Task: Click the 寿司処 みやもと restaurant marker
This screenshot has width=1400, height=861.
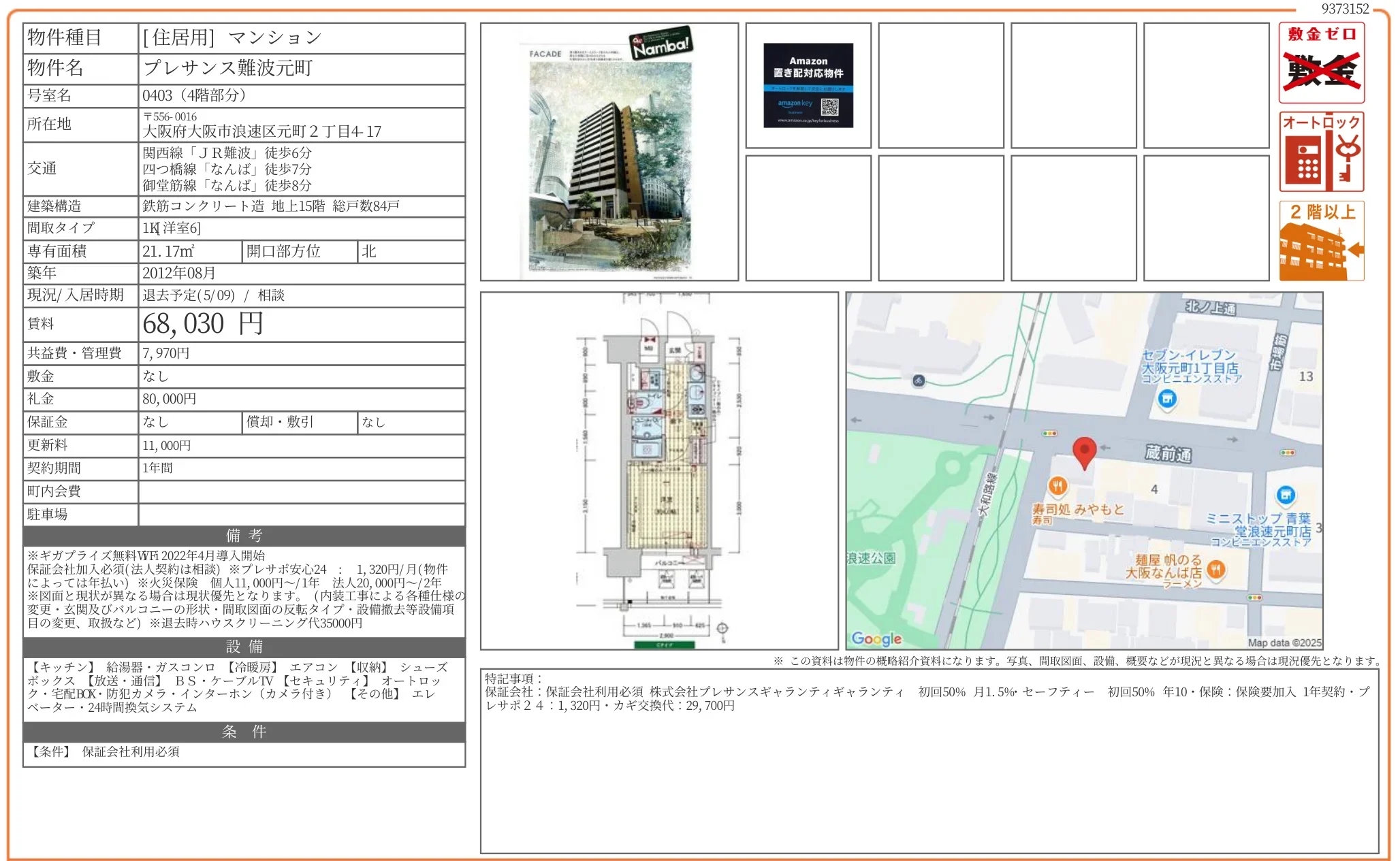Action: coord(1057,486)
